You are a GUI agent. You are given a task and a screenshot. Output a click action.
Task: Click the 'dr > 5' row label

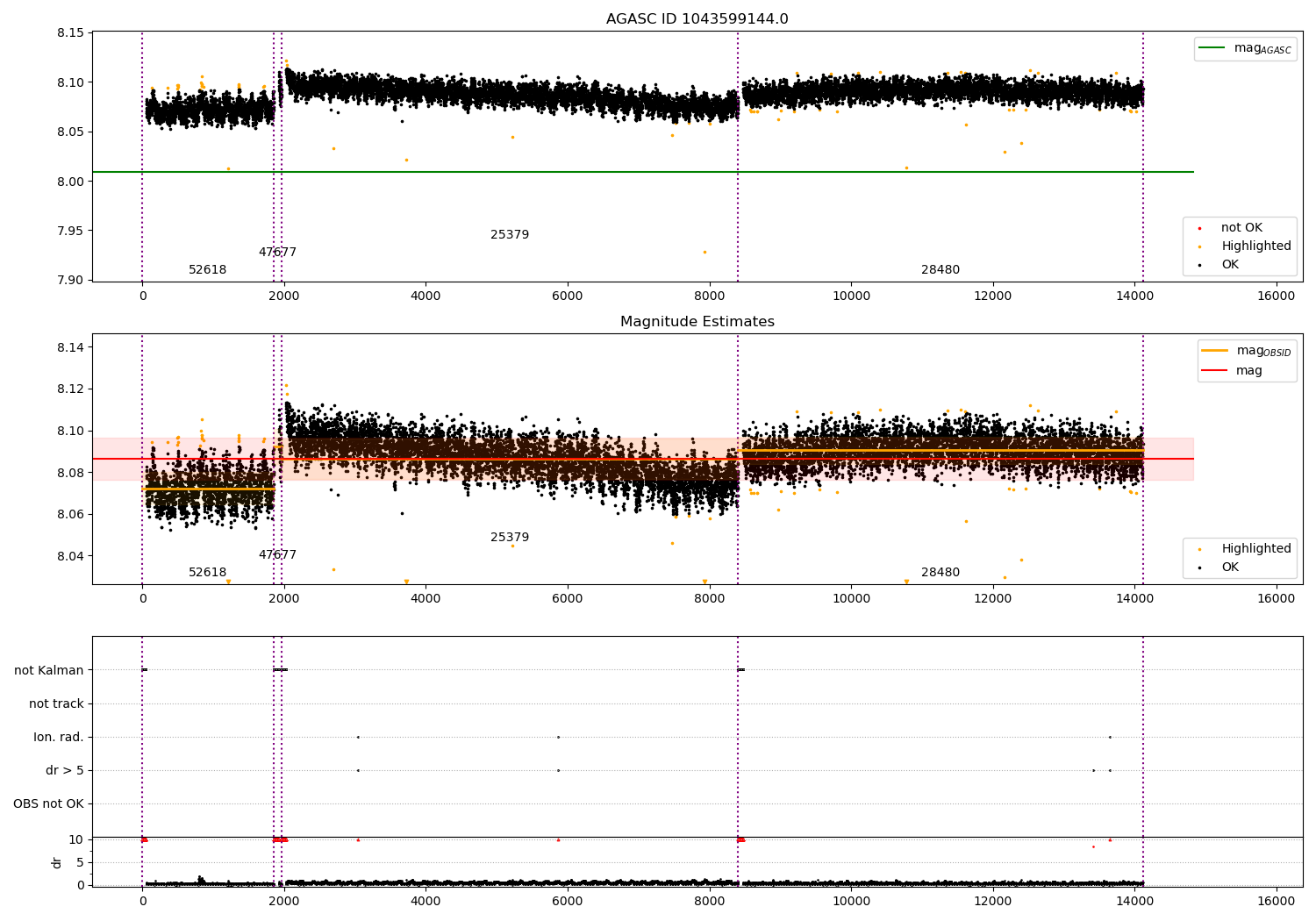(x=65, y=771)
